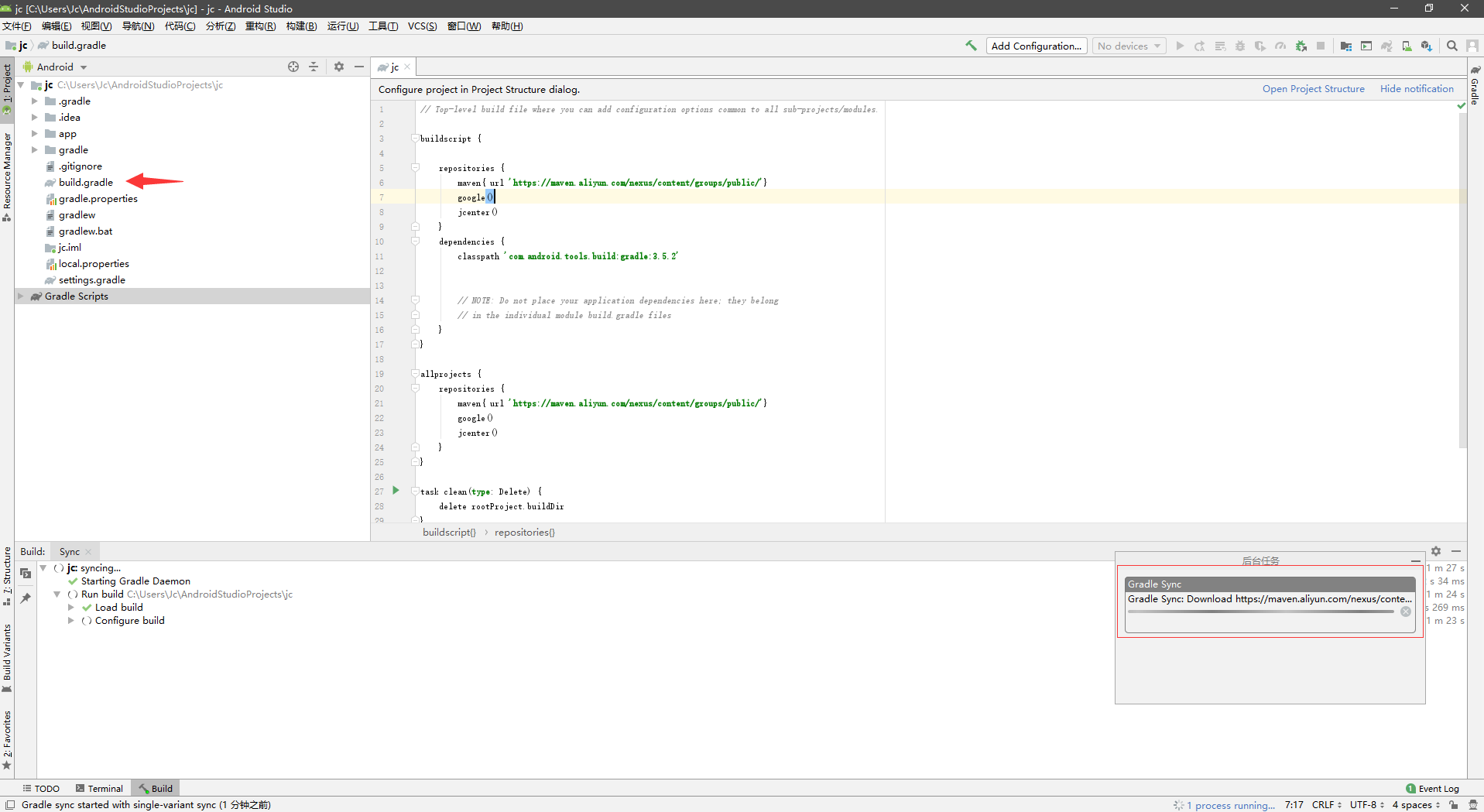Click the Collapse All icon in Project panel

point(314,67)
